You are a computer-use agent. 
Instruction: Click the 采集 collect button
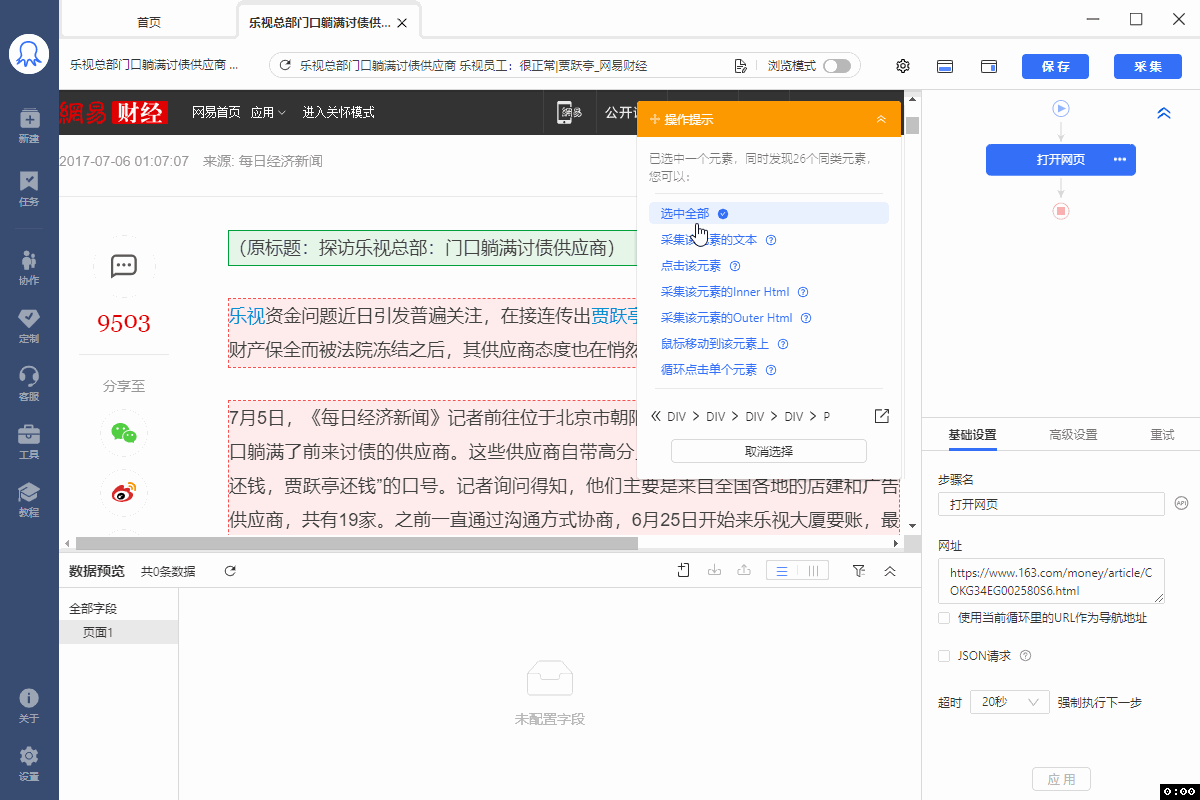1148,66
